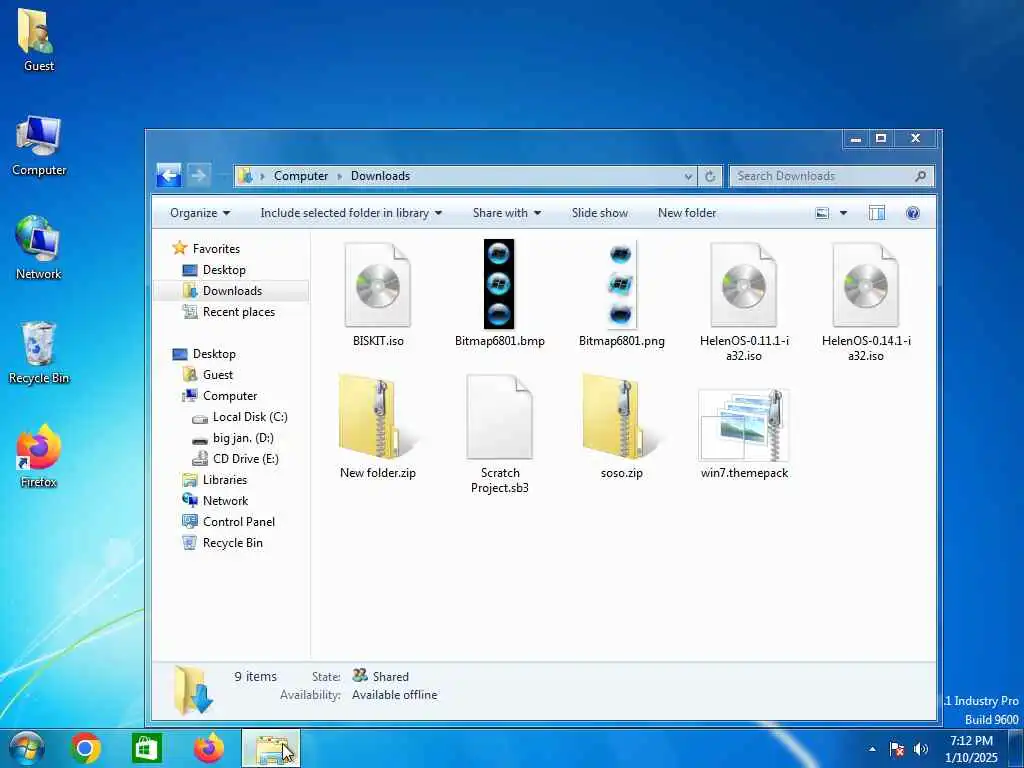Launch Chrome from the taskbar
This screenshot has height=768, width=1024.
[86, 748]
